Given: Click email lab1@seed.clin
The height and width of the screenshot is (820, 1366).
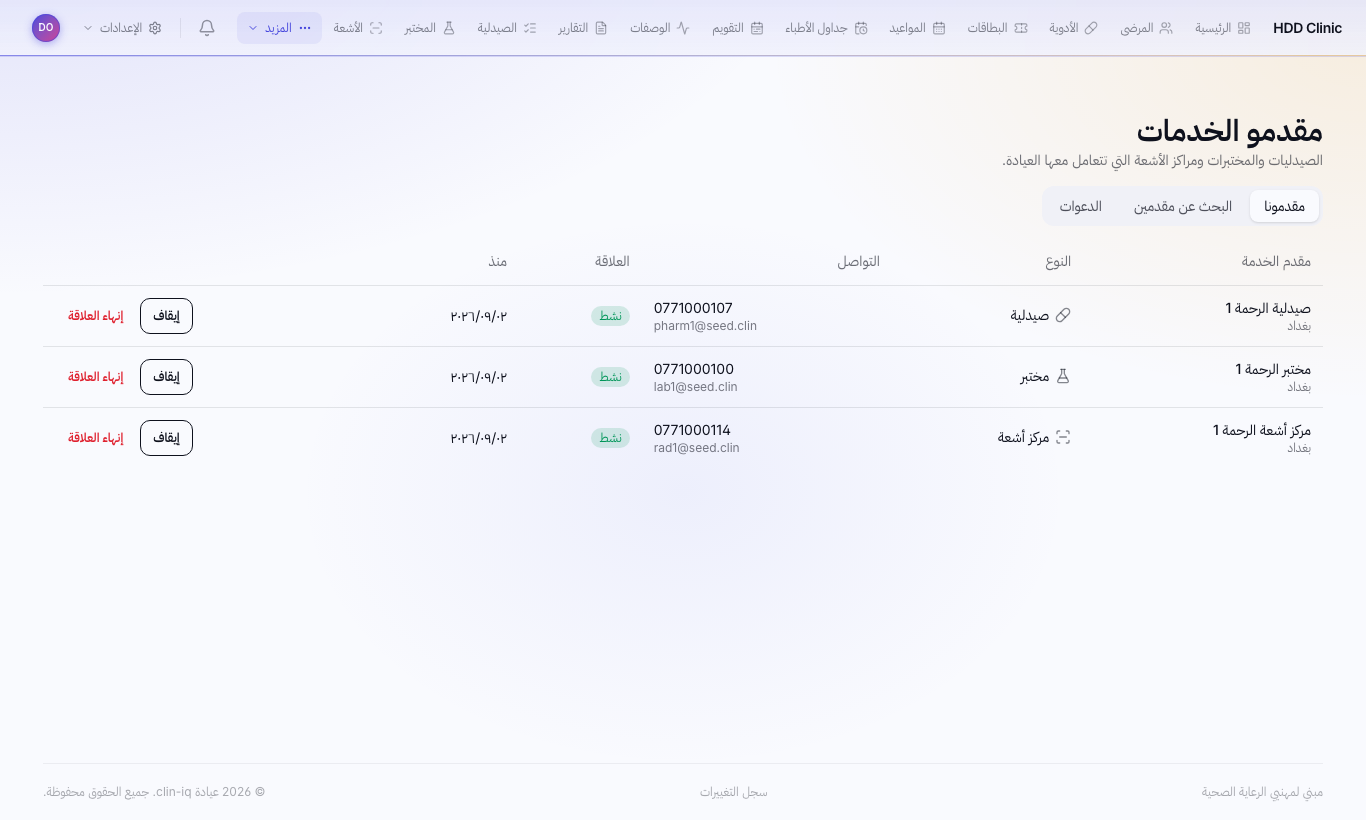Looking at the screenshot, I should click(696, 387).
